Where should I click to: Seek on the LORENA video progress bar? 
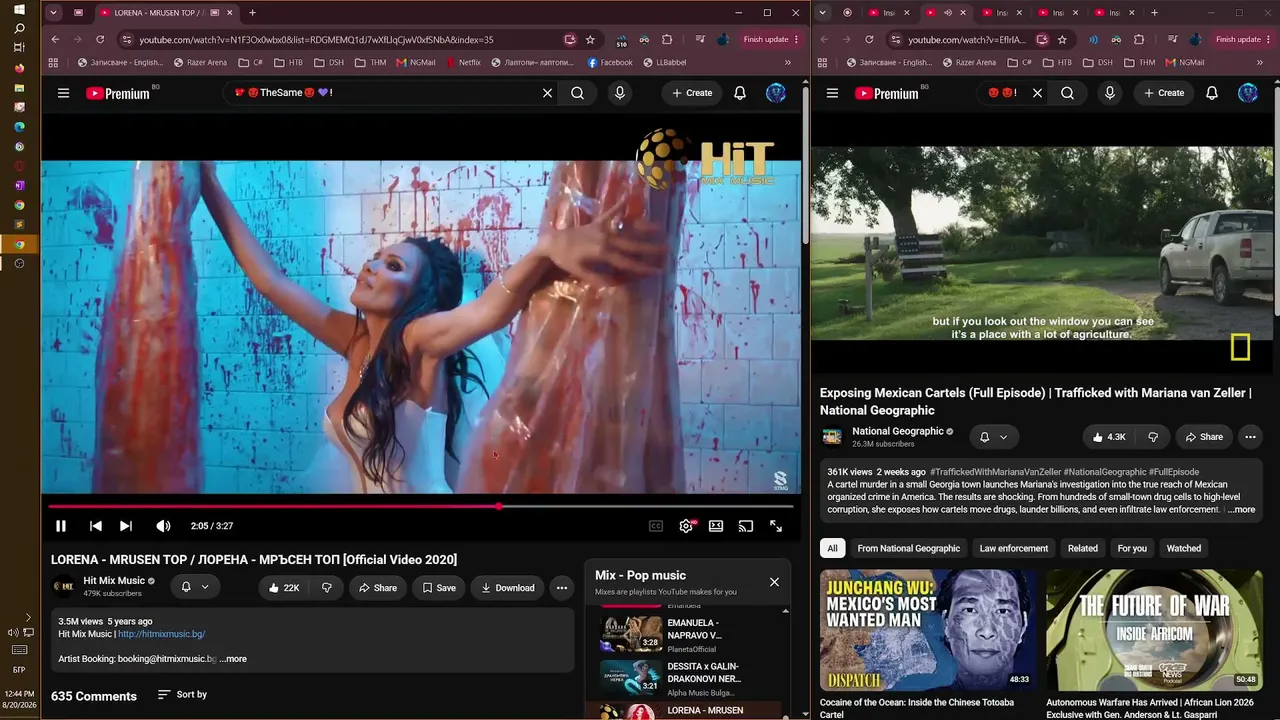(421, 507)
